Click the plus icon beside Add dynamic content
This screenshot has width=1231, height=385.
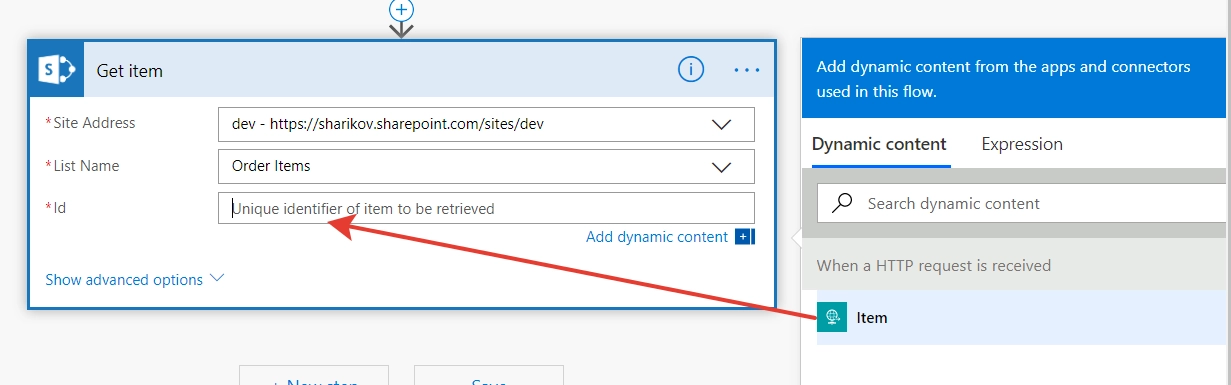[744, 237]
